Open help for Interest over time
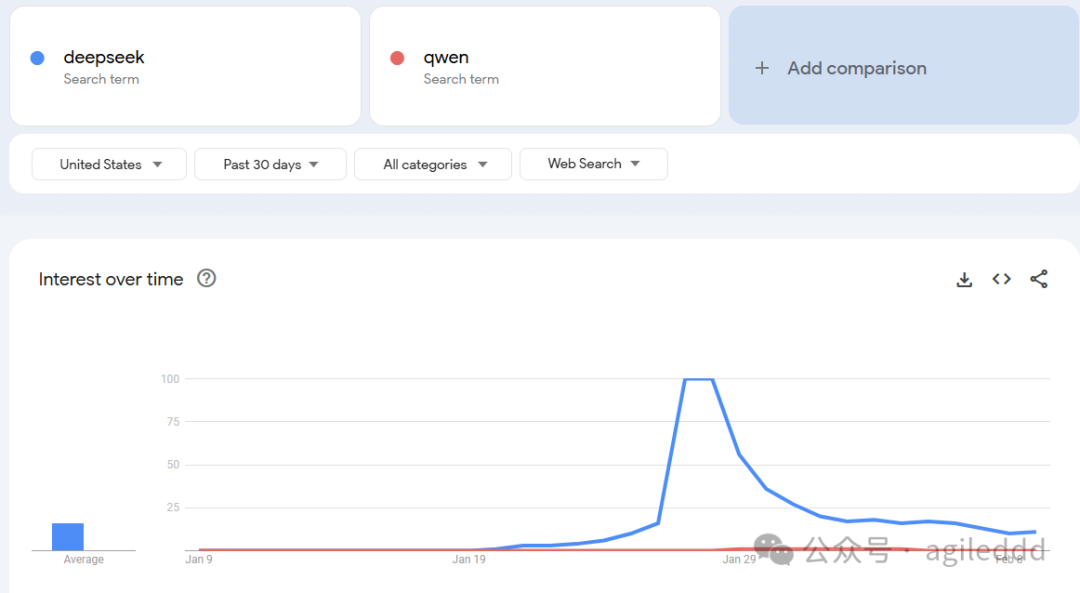This screenshot has height=593, width=1080. pyautogui.click(x=207, y=278)
